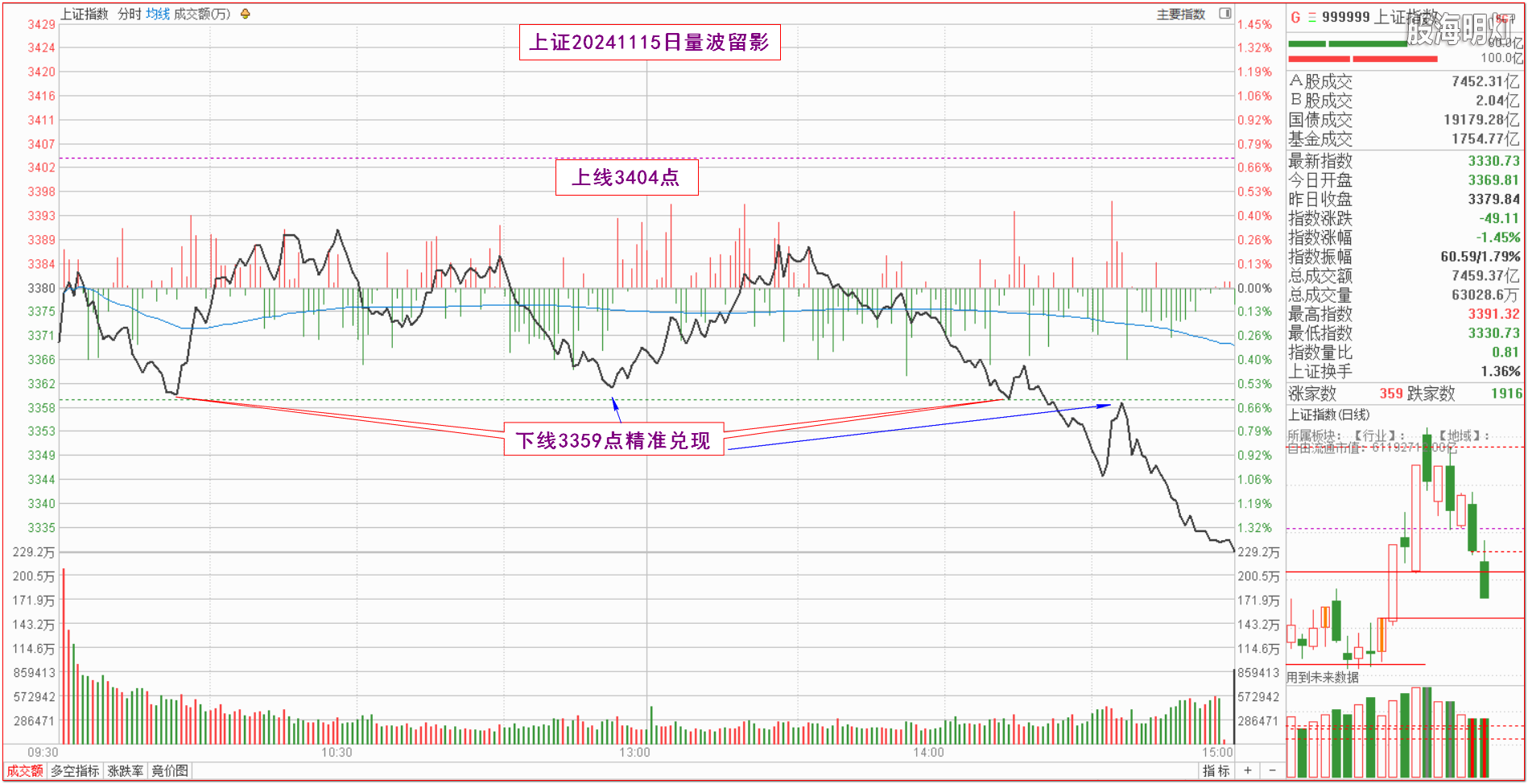Click the 昨日收盘 3379.84 value
Screen dimensions: 1528x784
[x=1493, y=199]
